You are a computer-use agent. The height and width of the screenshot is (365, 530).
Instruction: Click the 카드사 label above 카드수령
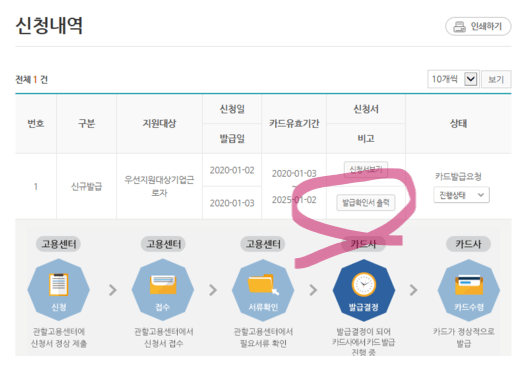click(468, 244)
